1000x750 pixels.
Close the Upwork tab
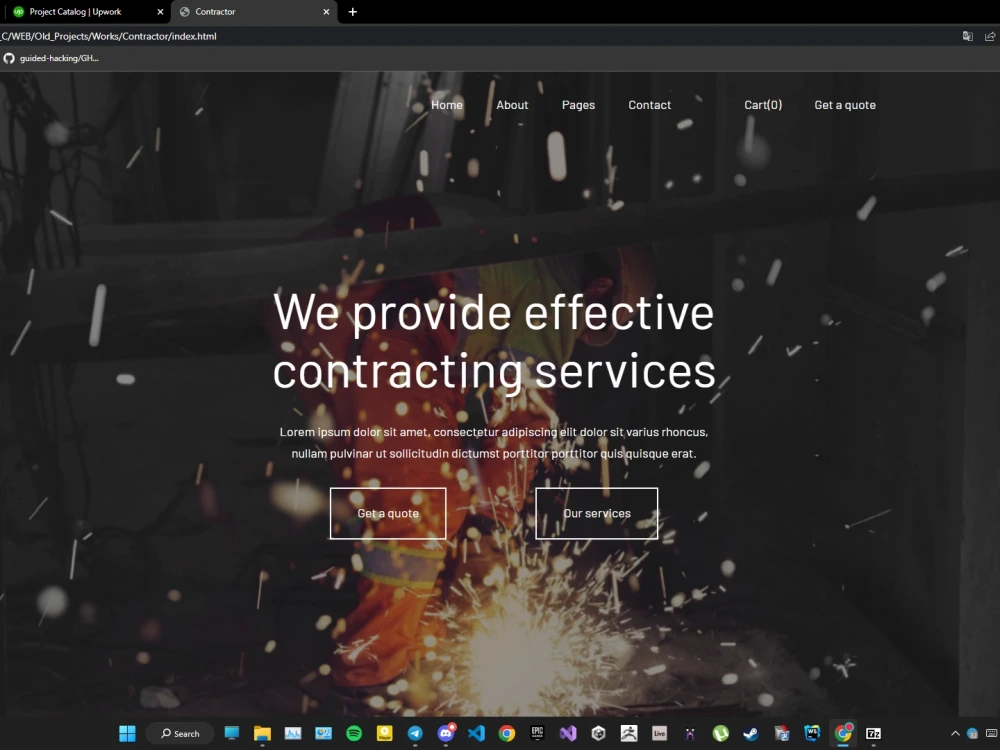click(x=160, y=11)
